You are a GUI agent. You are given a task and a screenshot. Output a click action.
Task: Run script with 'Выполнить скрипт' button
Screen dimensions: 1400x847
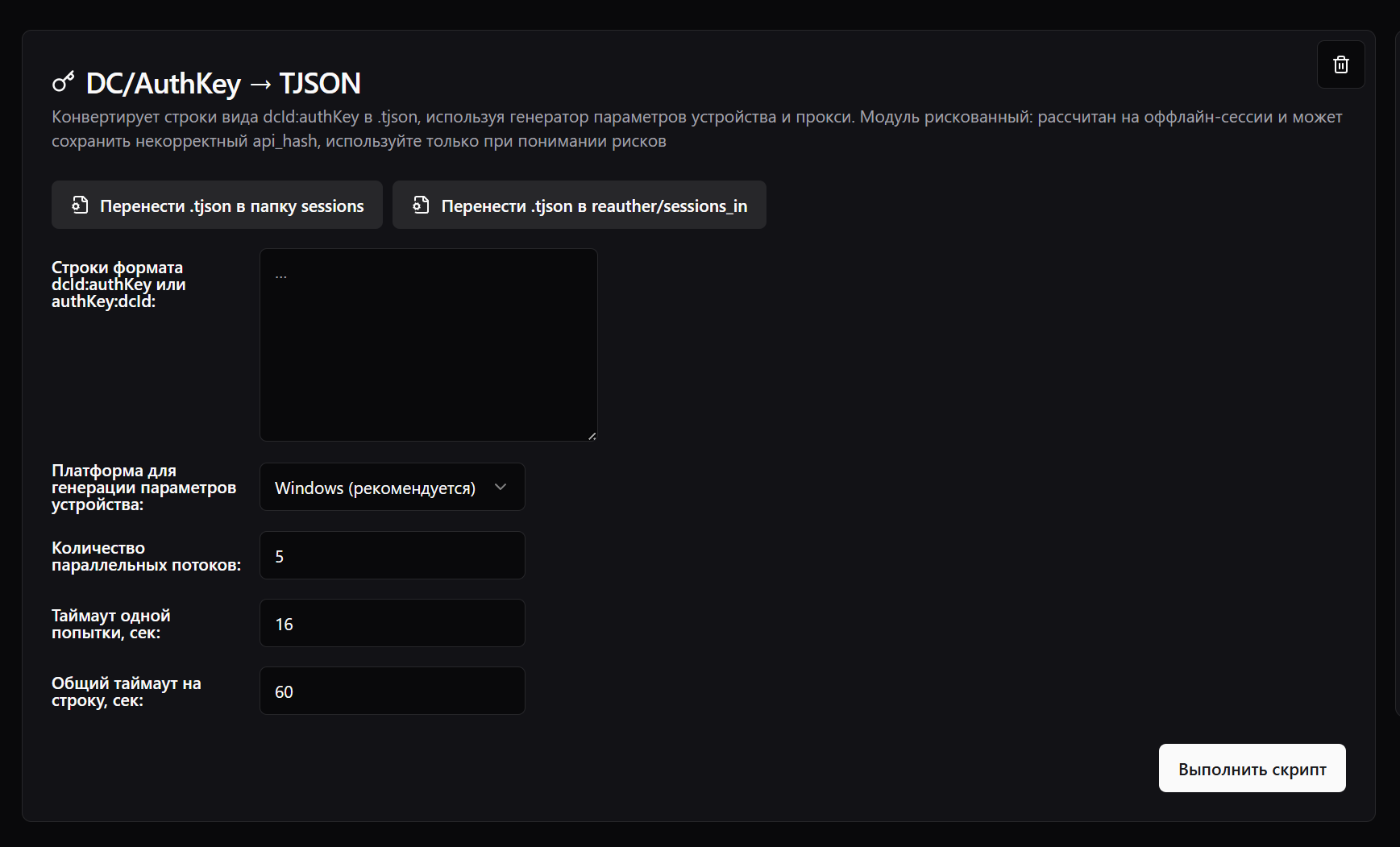tap(1252, 768)
